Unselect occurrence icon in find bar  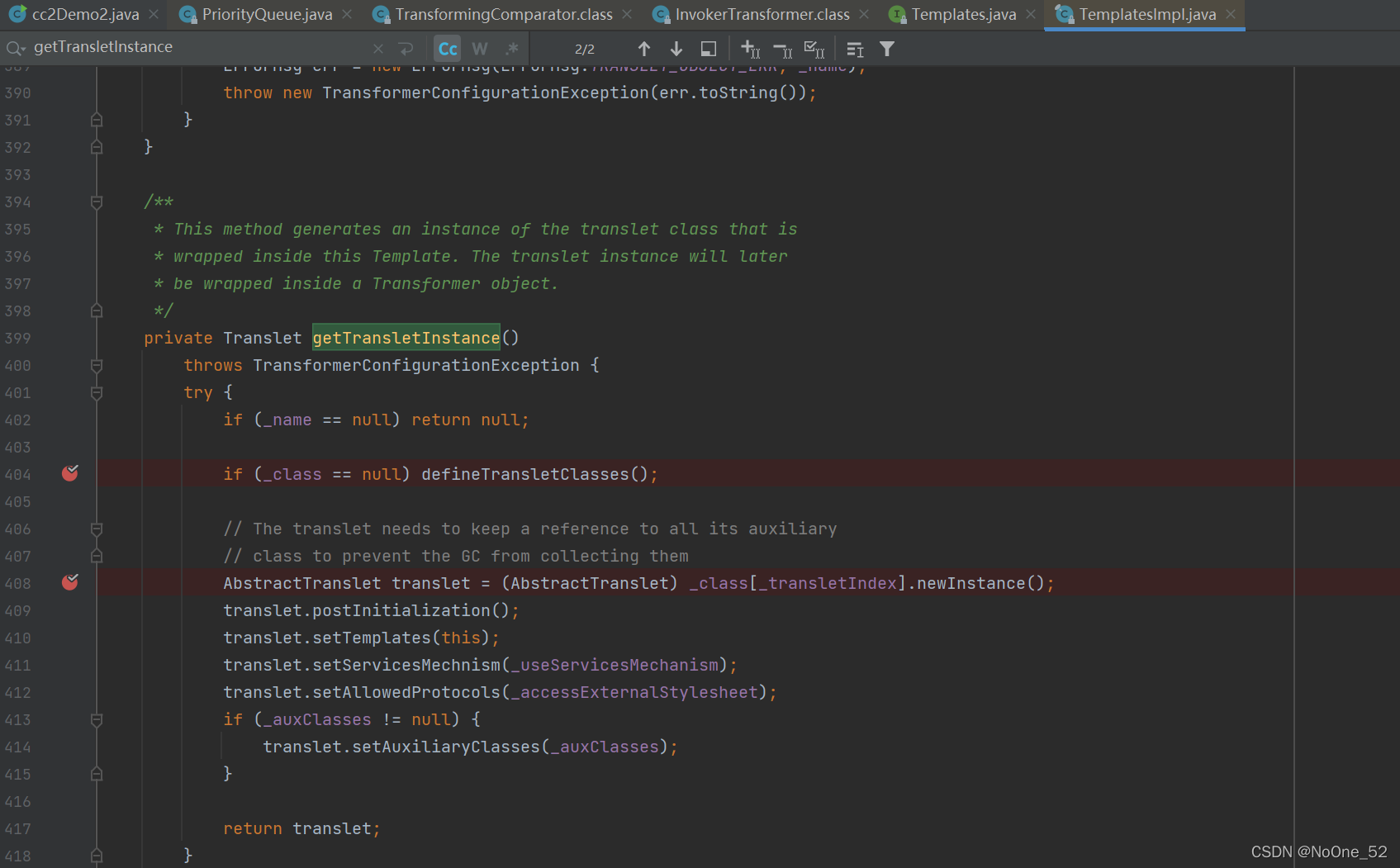tap(783, 50)
